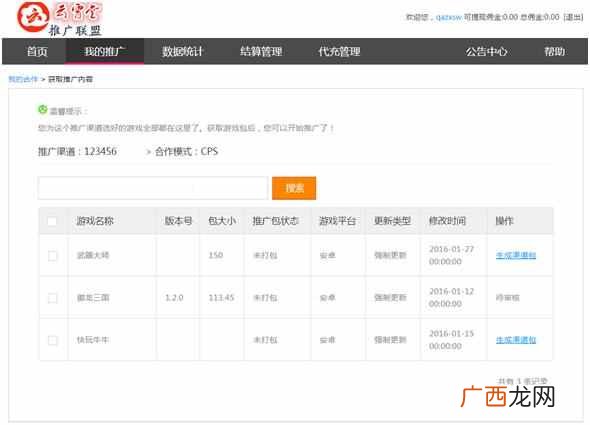This screenshot has height=425, width=590.
Task: Click 强制更新 in the 150 size row
Action: tap(390, 256)
